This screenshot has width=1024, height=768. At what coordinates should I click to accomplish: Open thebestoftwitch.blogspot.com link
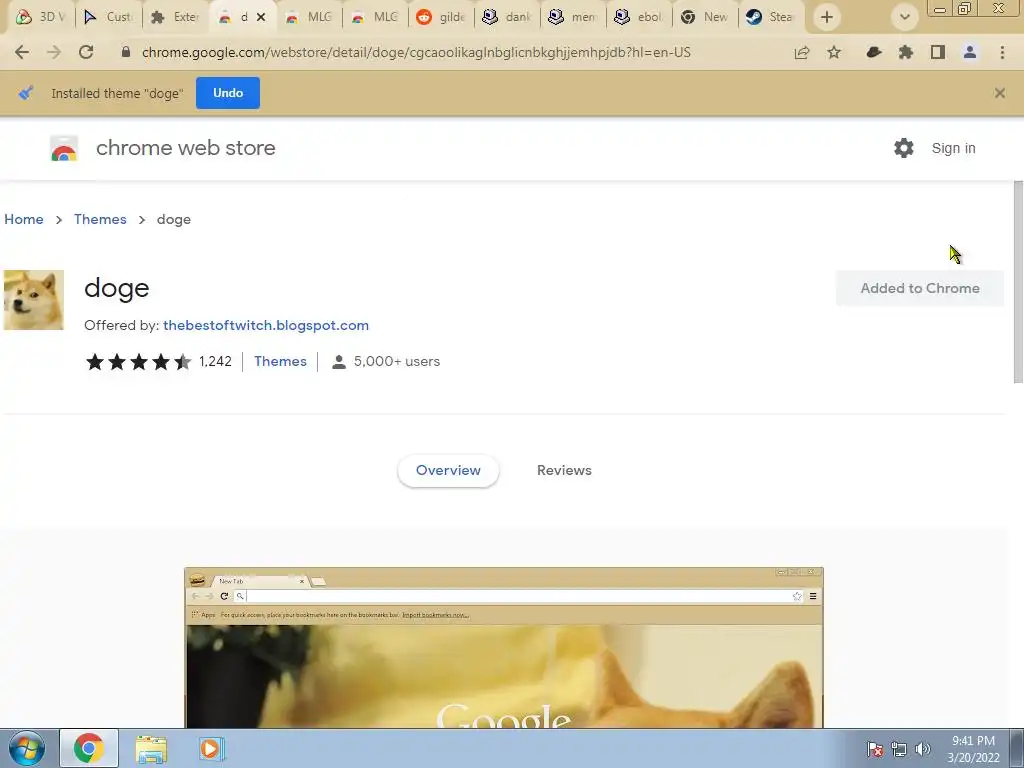point(266,325)
